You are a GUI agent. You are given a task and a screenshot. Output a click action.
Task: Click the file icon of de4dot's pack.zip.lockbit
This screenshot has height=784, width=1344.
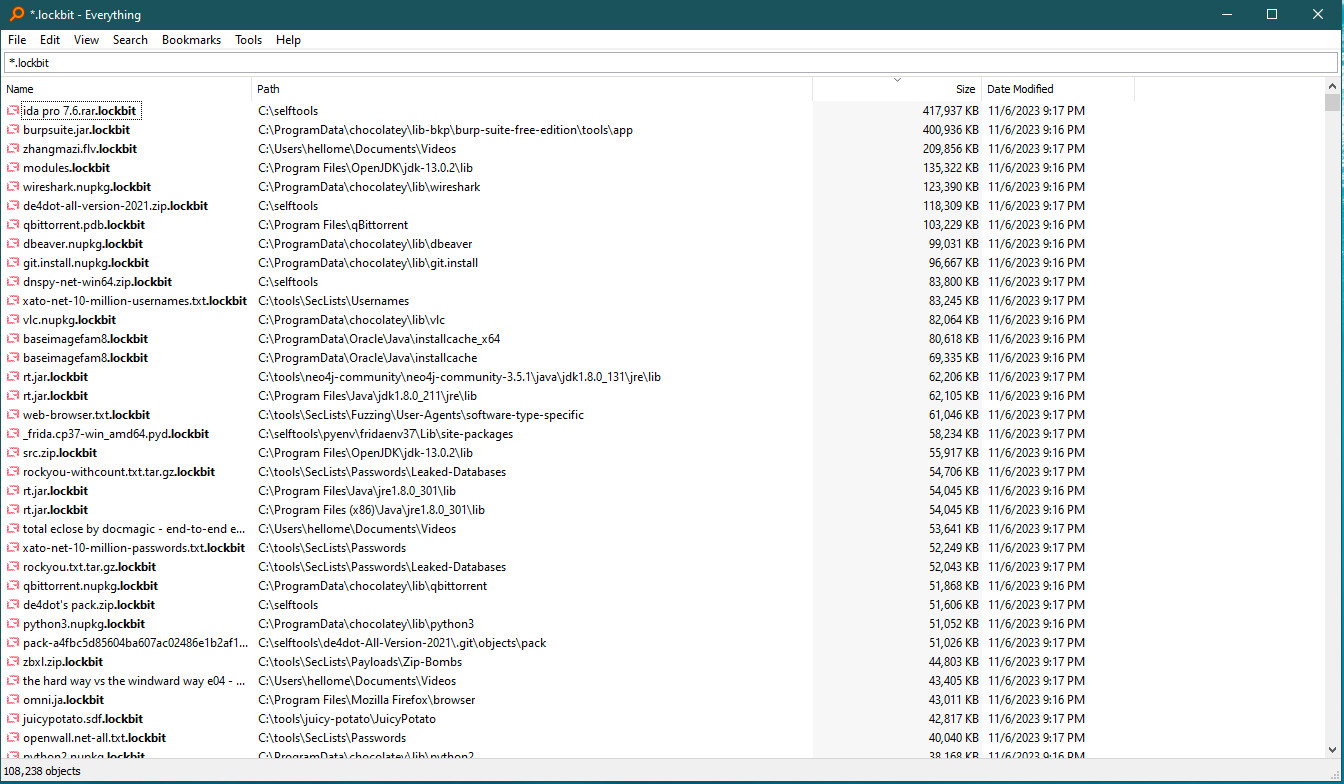[x=13, y=605]
